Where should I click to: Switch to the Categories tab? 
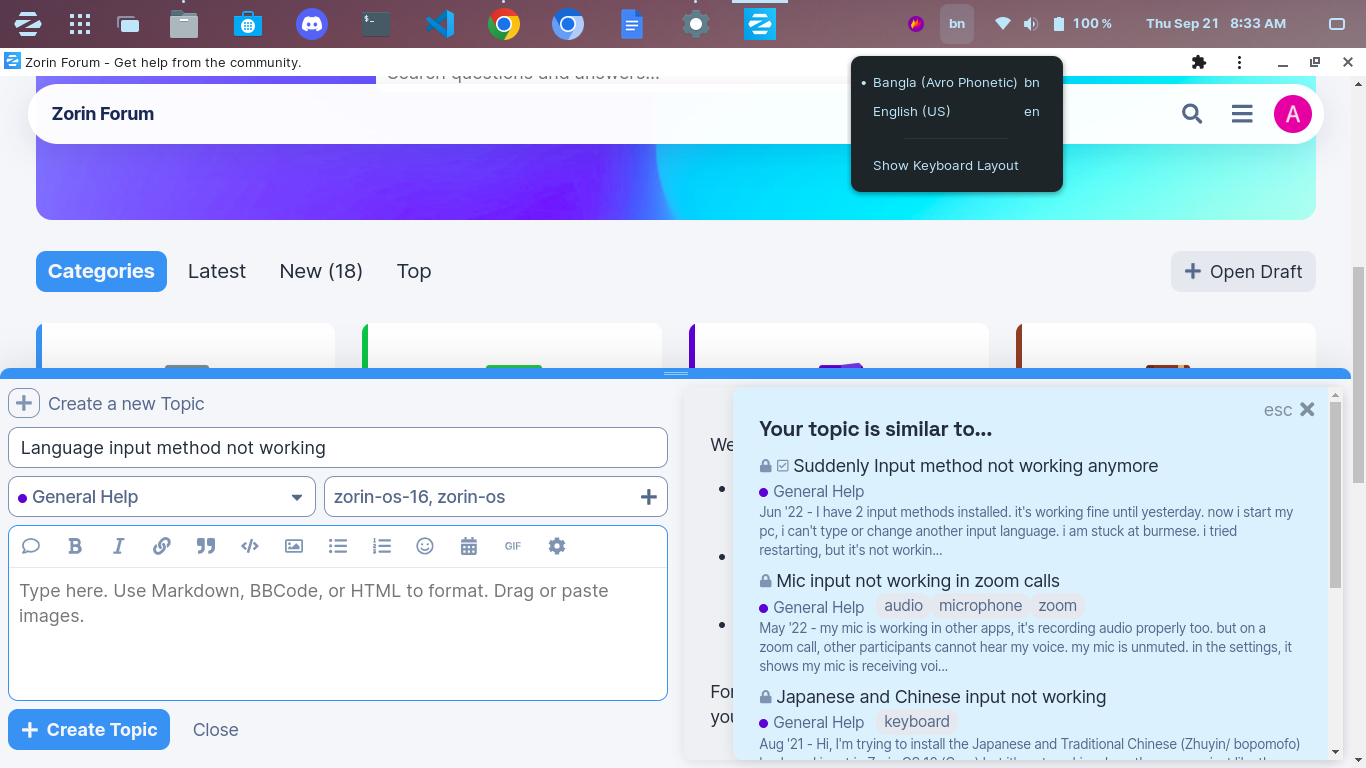101,271
